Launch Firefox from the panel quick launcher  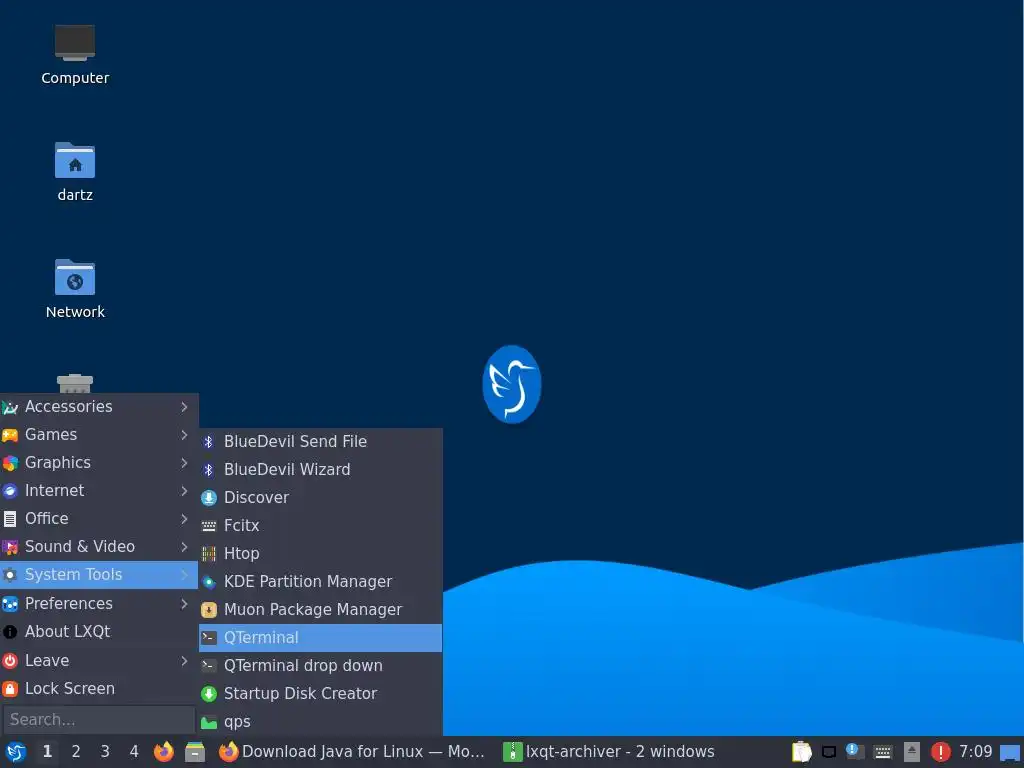point(163,752)
